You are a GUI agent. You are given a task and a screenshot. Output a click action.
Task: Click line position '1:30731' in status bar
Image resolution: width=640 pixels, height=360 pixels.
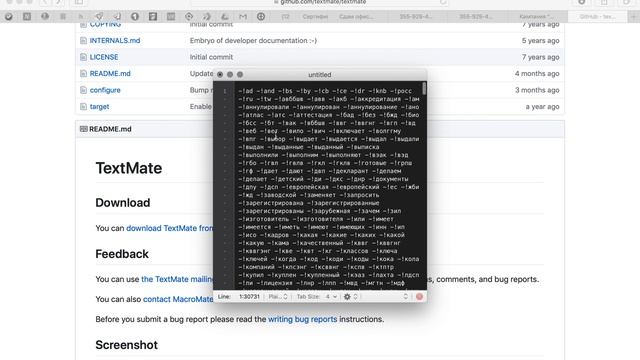pos(249,297)
